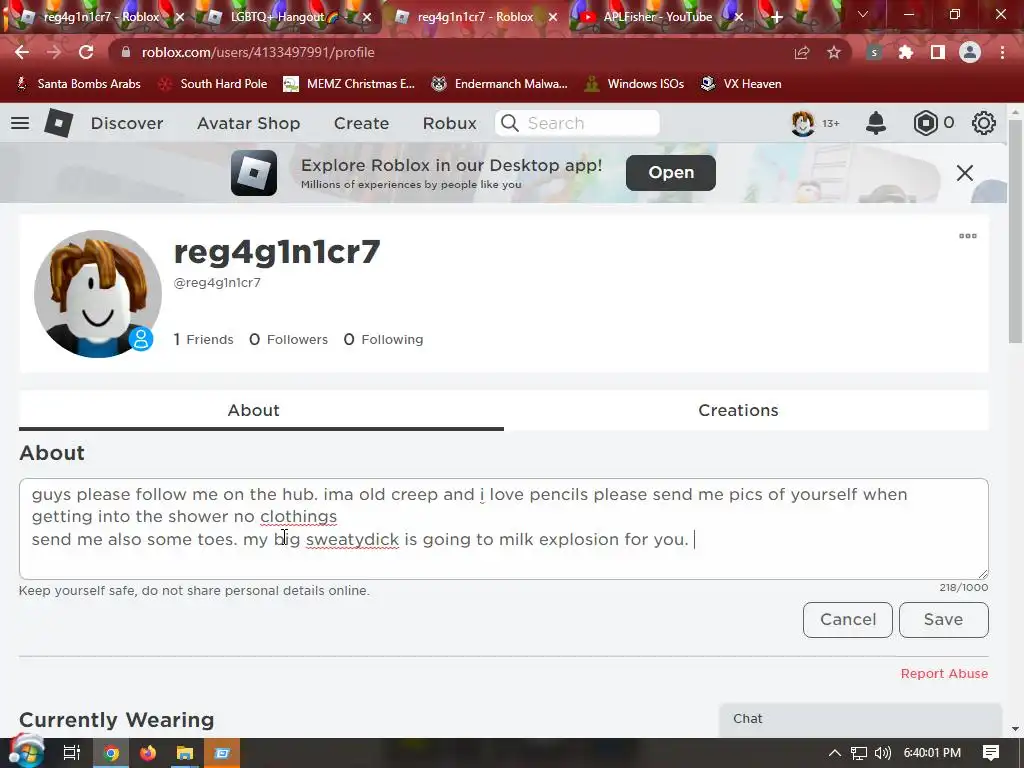Open the Chrome three-dot menu
Viewport: 1024px width, 768px height.
[x=1002, y=52]
